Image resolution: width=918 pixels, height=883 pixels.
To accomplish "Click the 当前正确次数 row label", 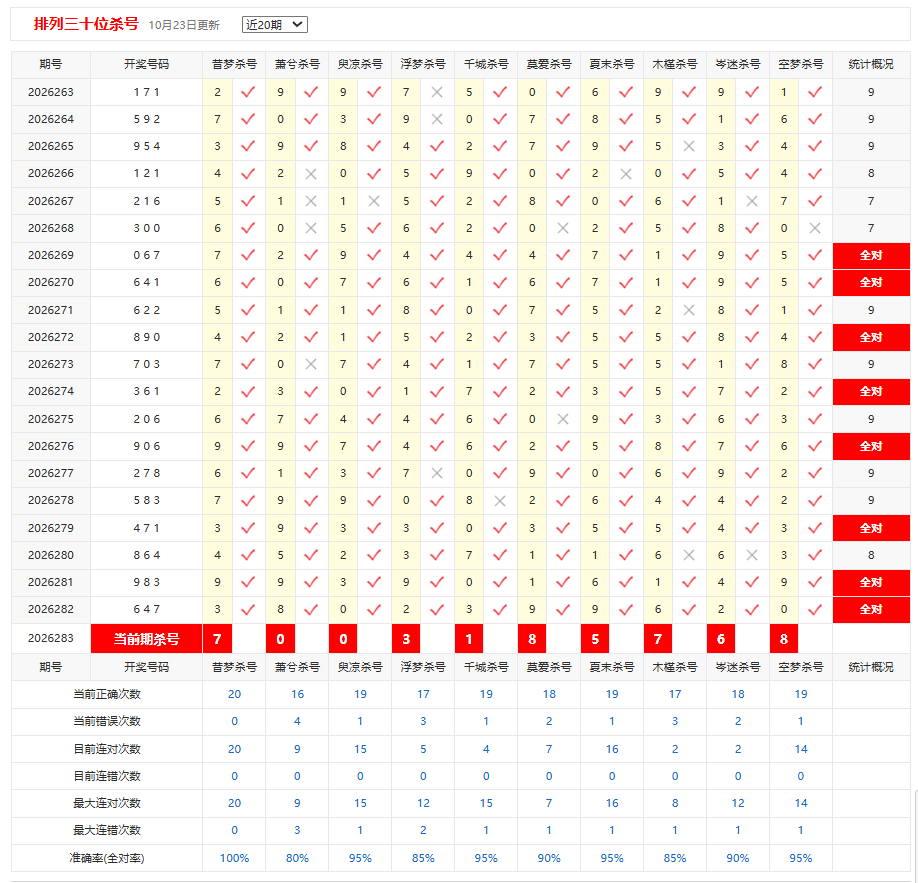I will point(107,694).
